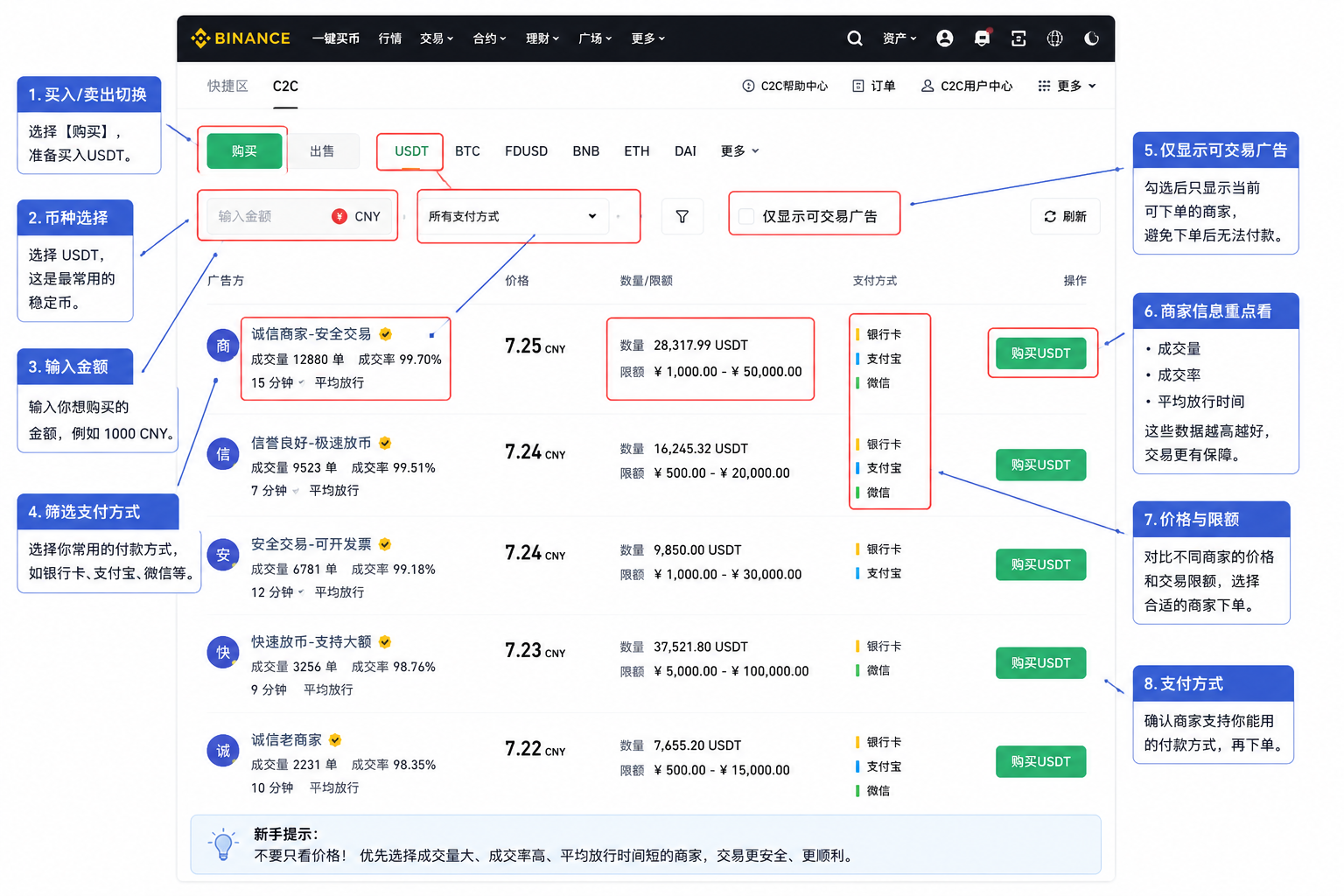Switch to 快捷区 tab

coord(227,86)
